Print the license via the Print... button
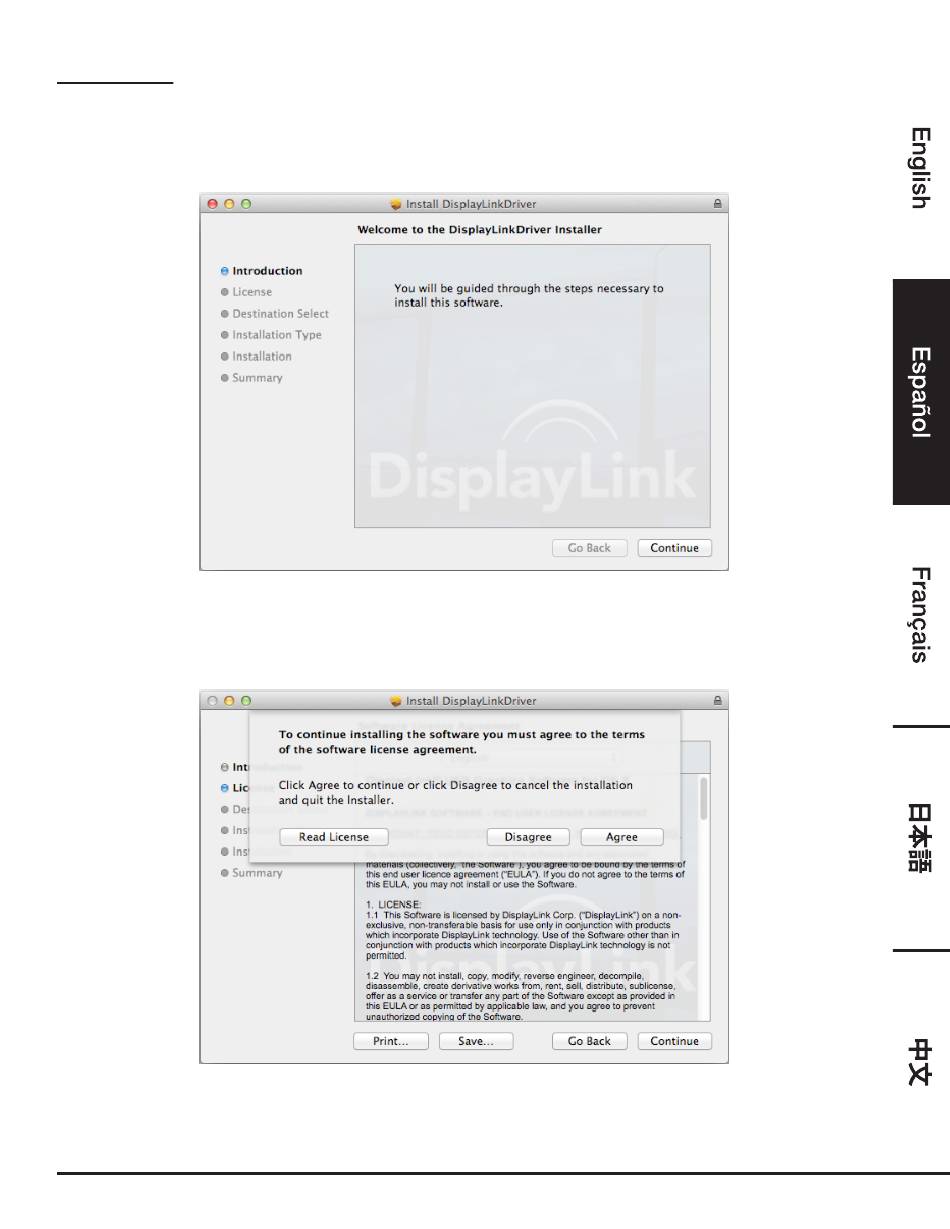950x1229 pixels. (391, 1041)
